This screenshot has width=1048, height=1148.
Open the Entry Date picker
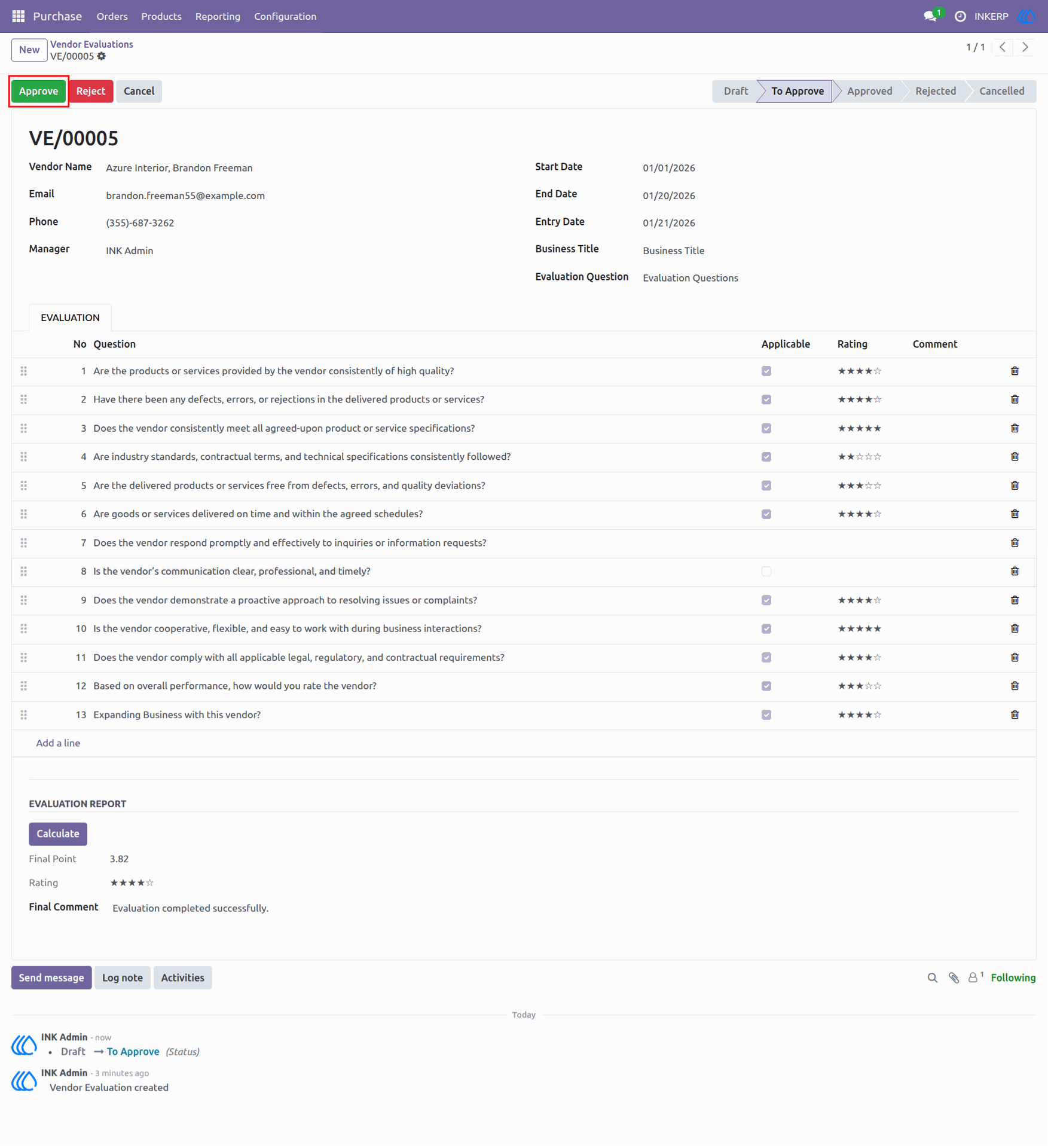(830, 223)
